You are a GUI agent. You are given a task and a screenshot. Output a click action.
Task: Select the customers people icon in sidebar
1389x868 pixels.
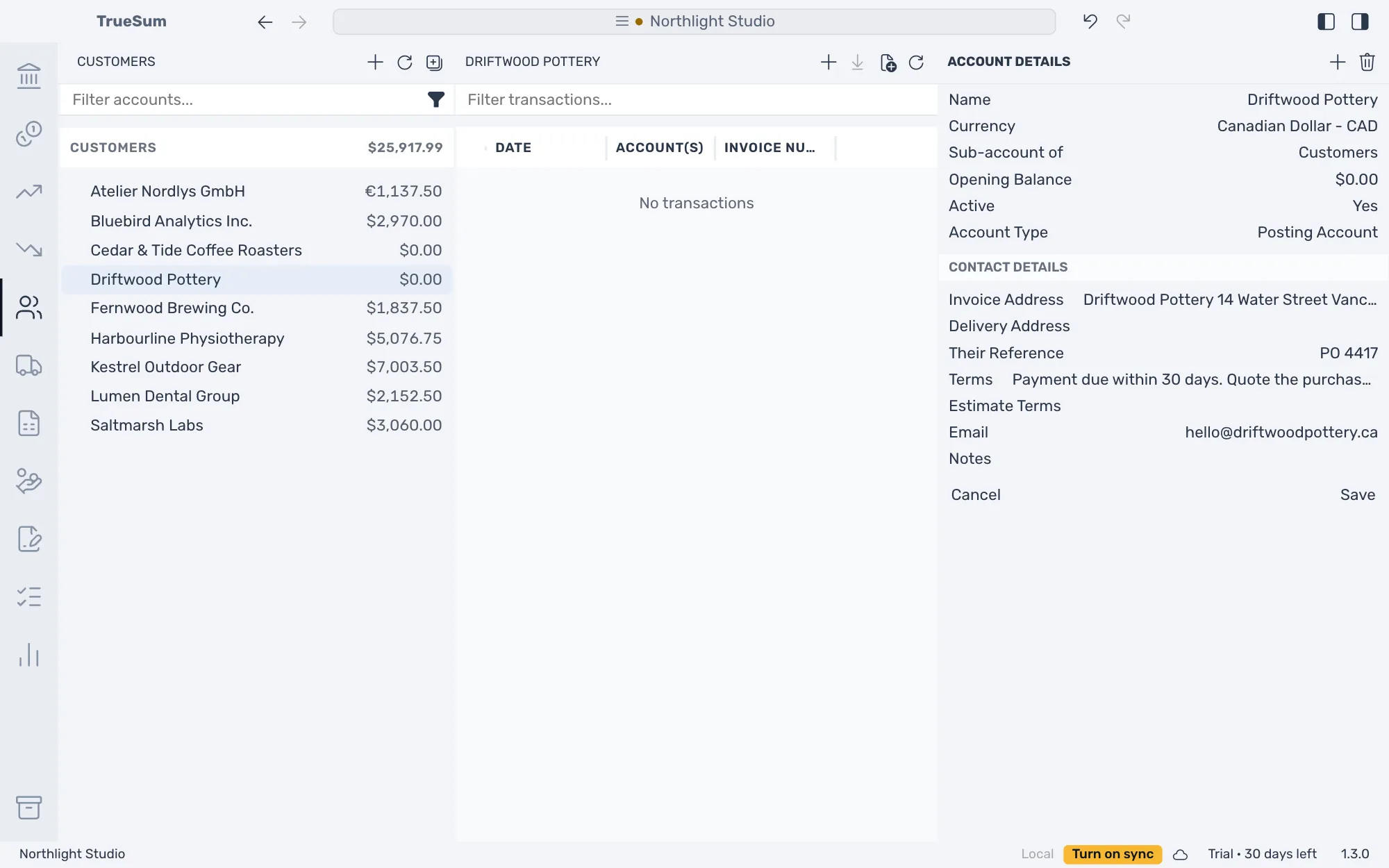[x=28, y=308]
